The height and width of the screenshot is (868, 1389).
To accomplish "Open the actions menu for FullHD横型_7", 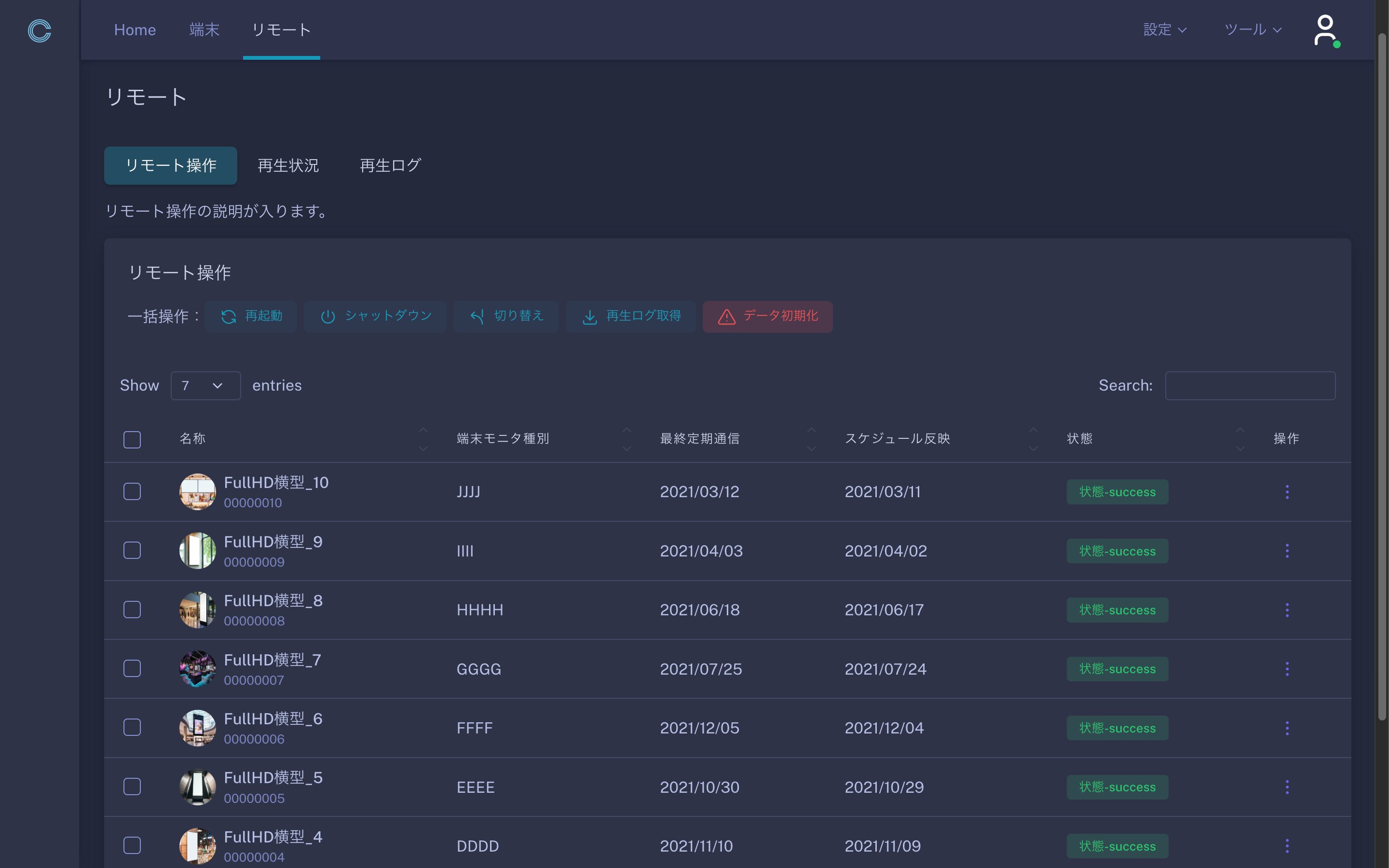I will tap(1287, 669).
